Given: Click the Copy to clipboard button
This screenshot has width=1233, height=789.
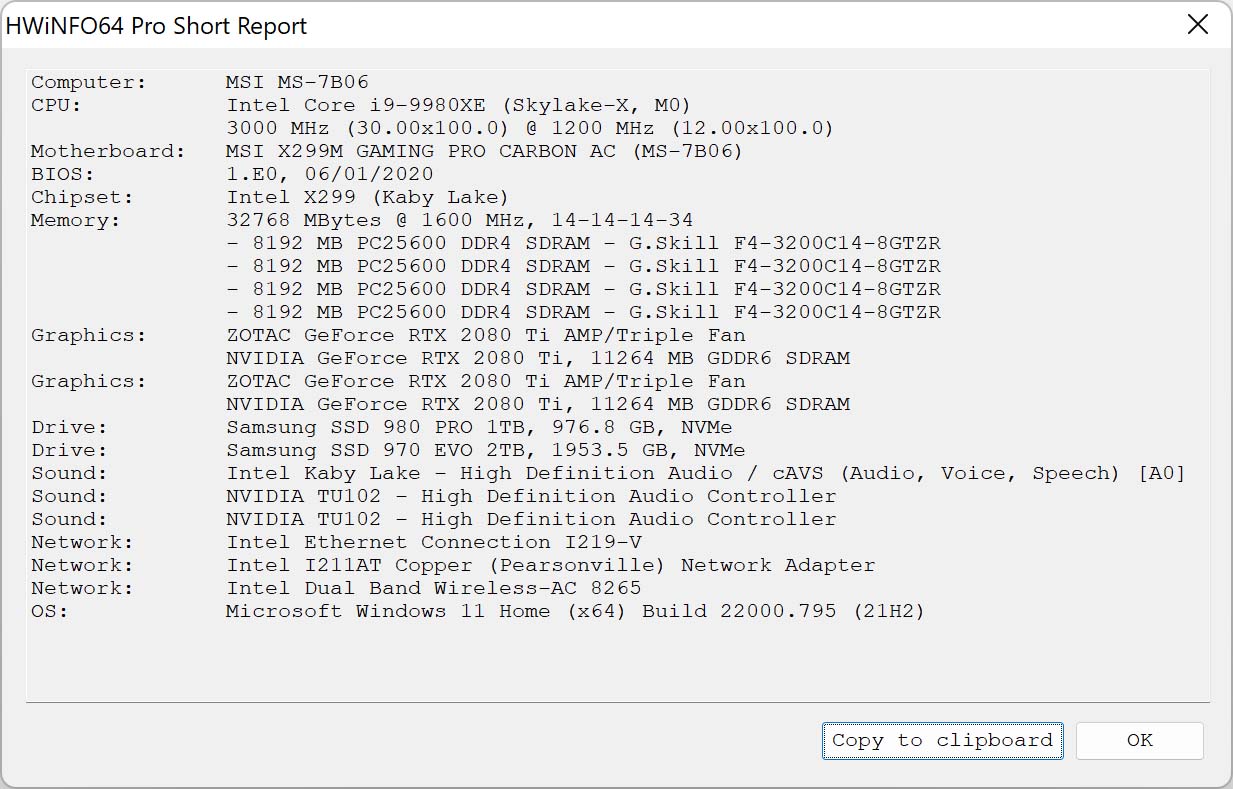Looking at the screenshot, I should (942, 741).
